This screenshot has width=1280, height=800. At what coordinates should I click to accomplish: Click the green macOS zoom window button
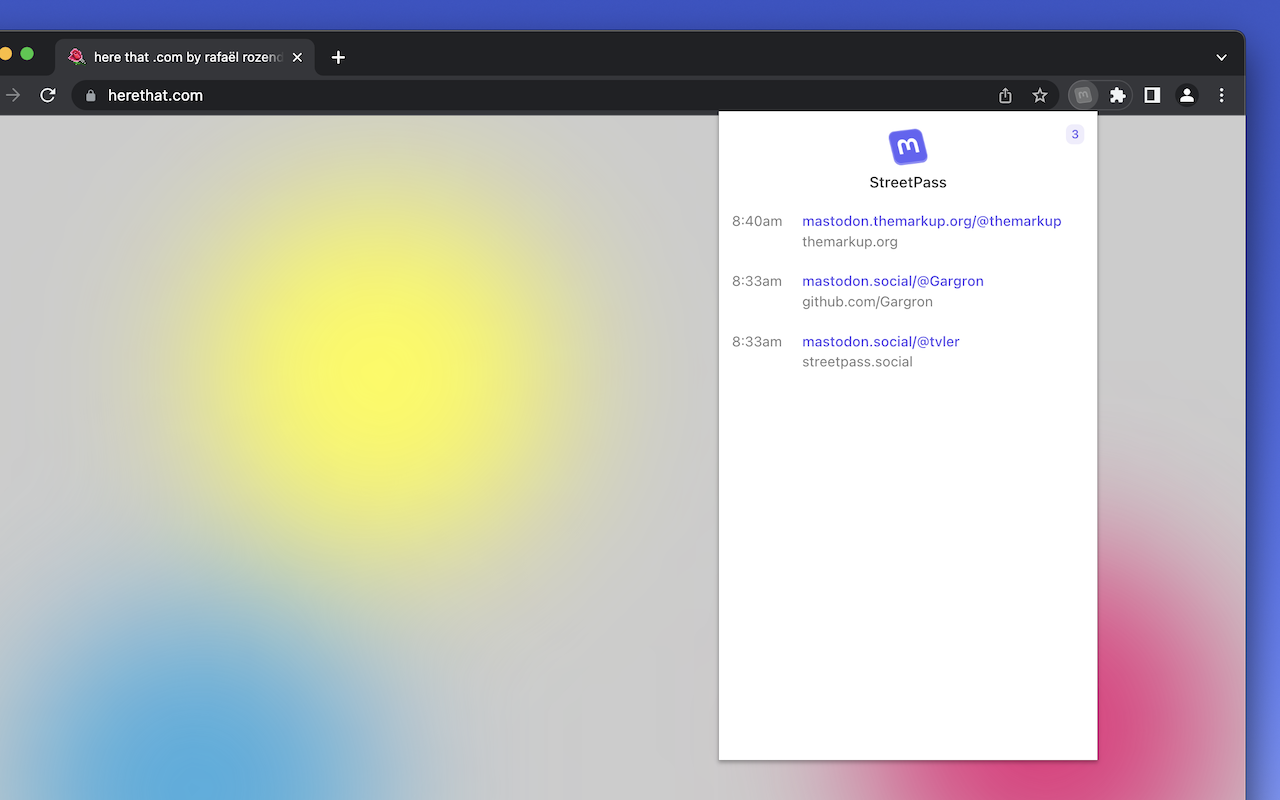point(27,54)
